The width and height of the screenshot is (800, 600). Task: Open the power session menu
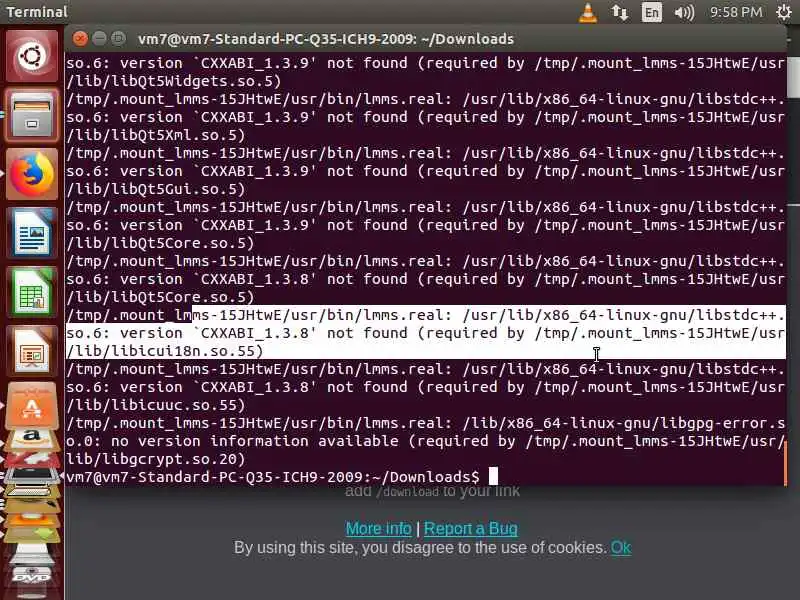[x=785, y=12]
